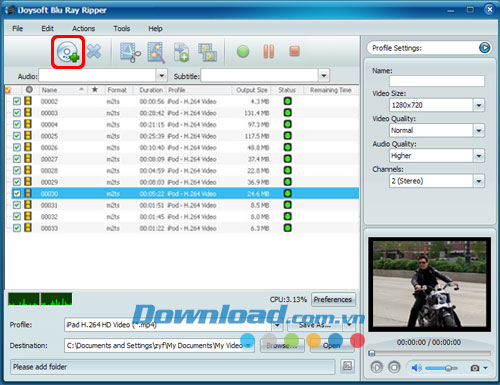Open the Subtitle dropdown
The image size is (500, 385).
[x=324, y=76]
